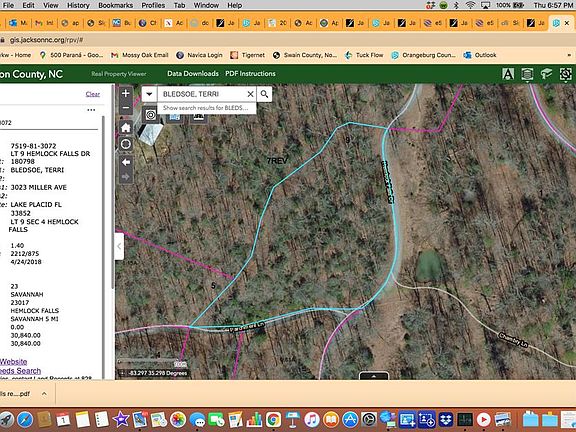Open Mossy Oak Email bookmark
The height and width of the screenshot is (432, 576).
(140, 55)
